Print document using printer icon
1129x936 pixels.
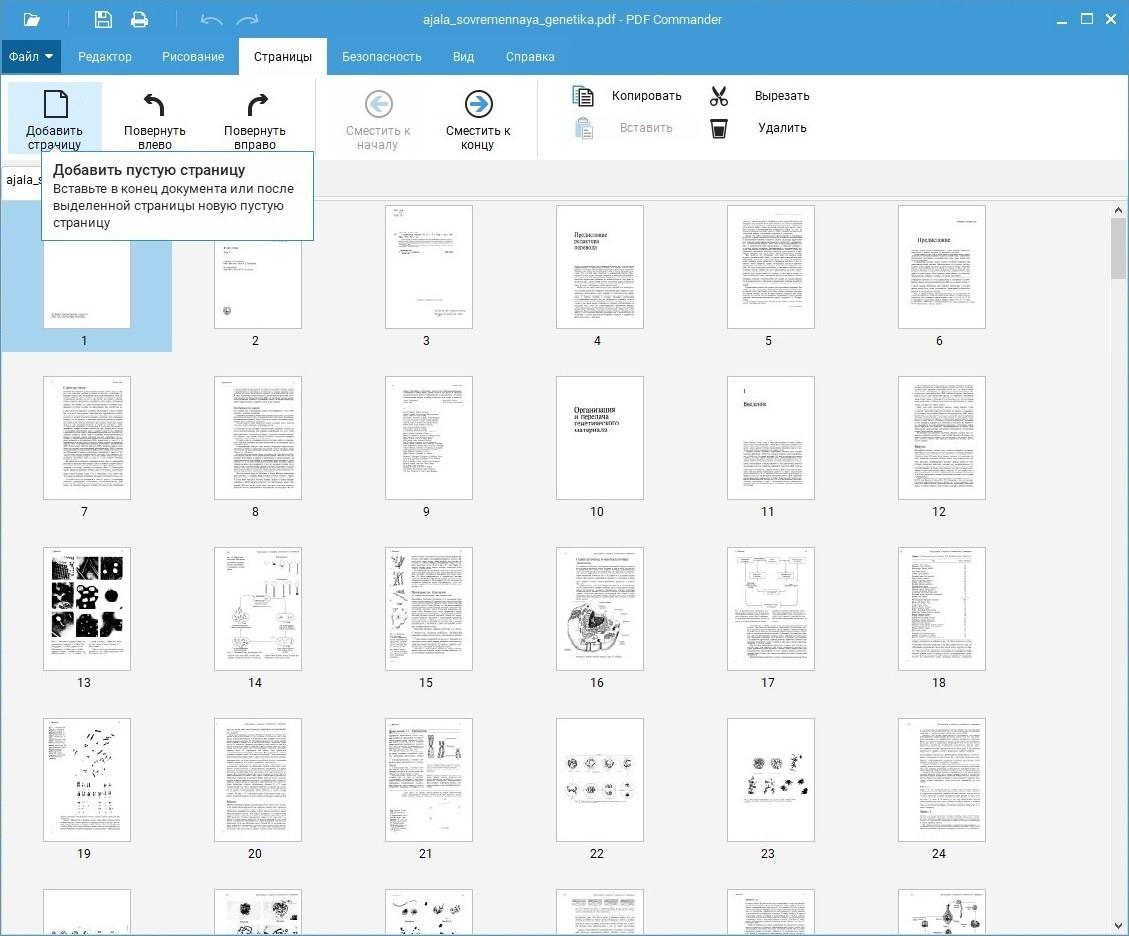point(139,19)
